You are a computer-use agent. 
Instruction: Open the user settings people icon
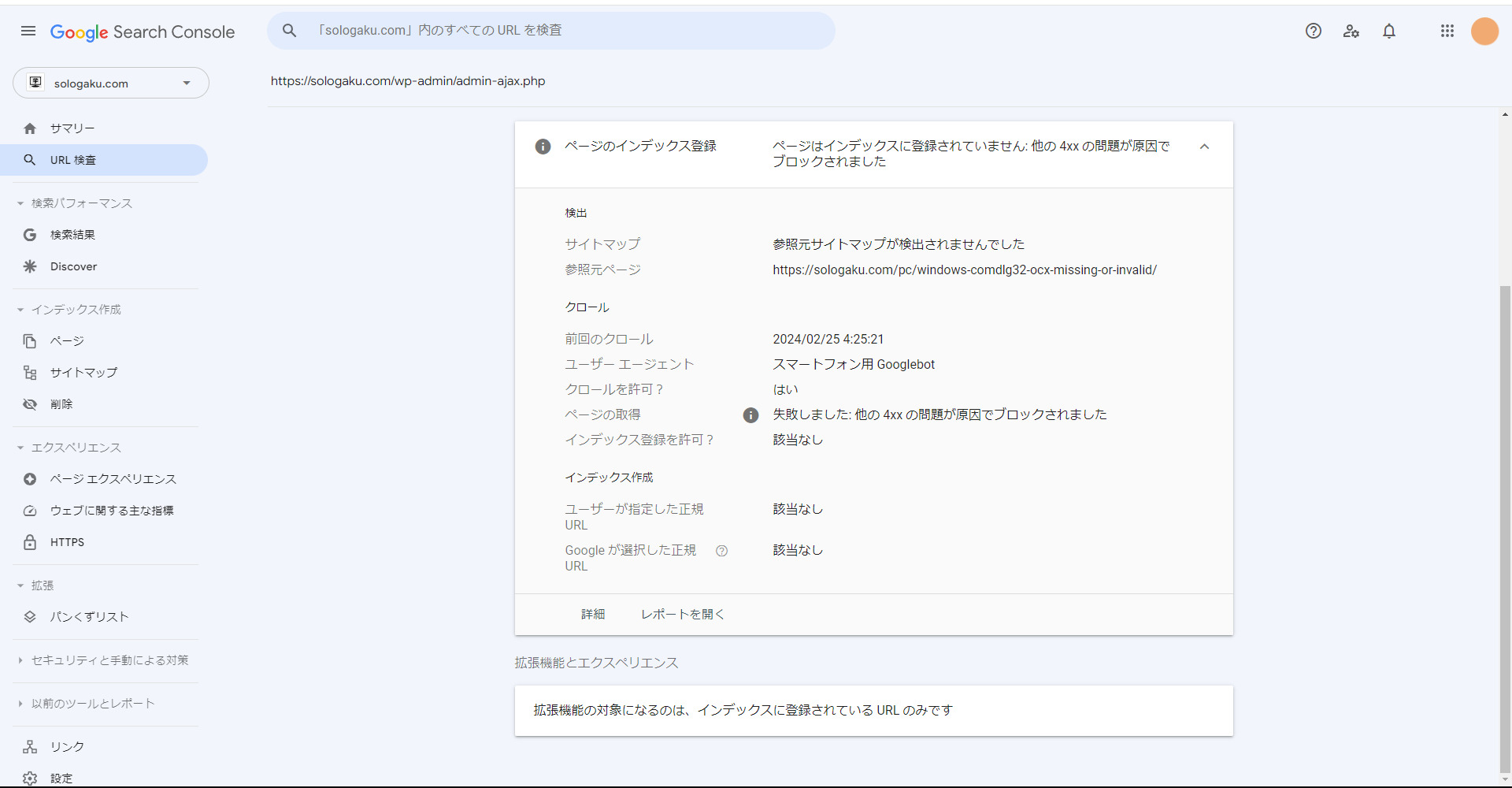1351,31
